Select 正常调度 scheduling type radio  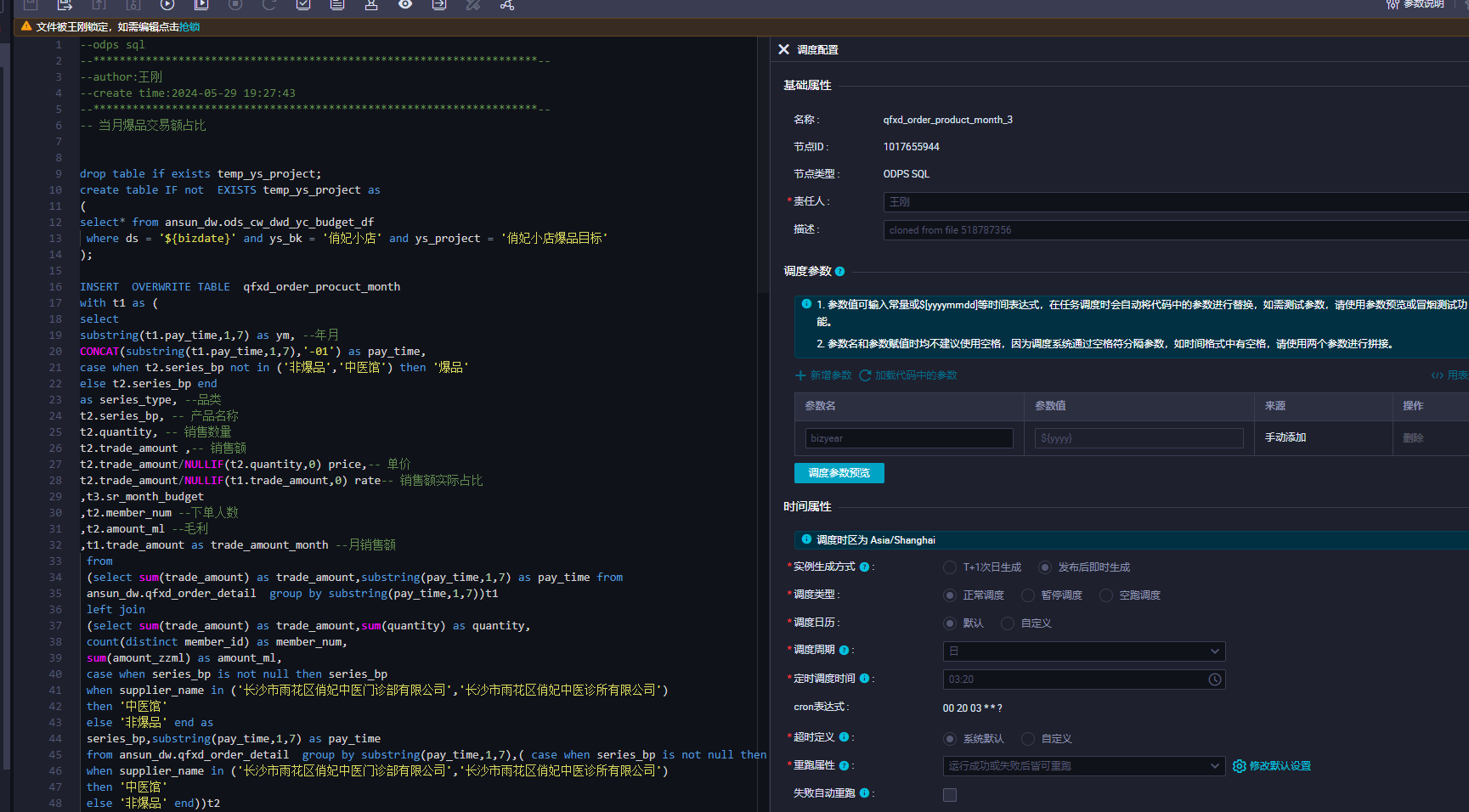(950, 595)
